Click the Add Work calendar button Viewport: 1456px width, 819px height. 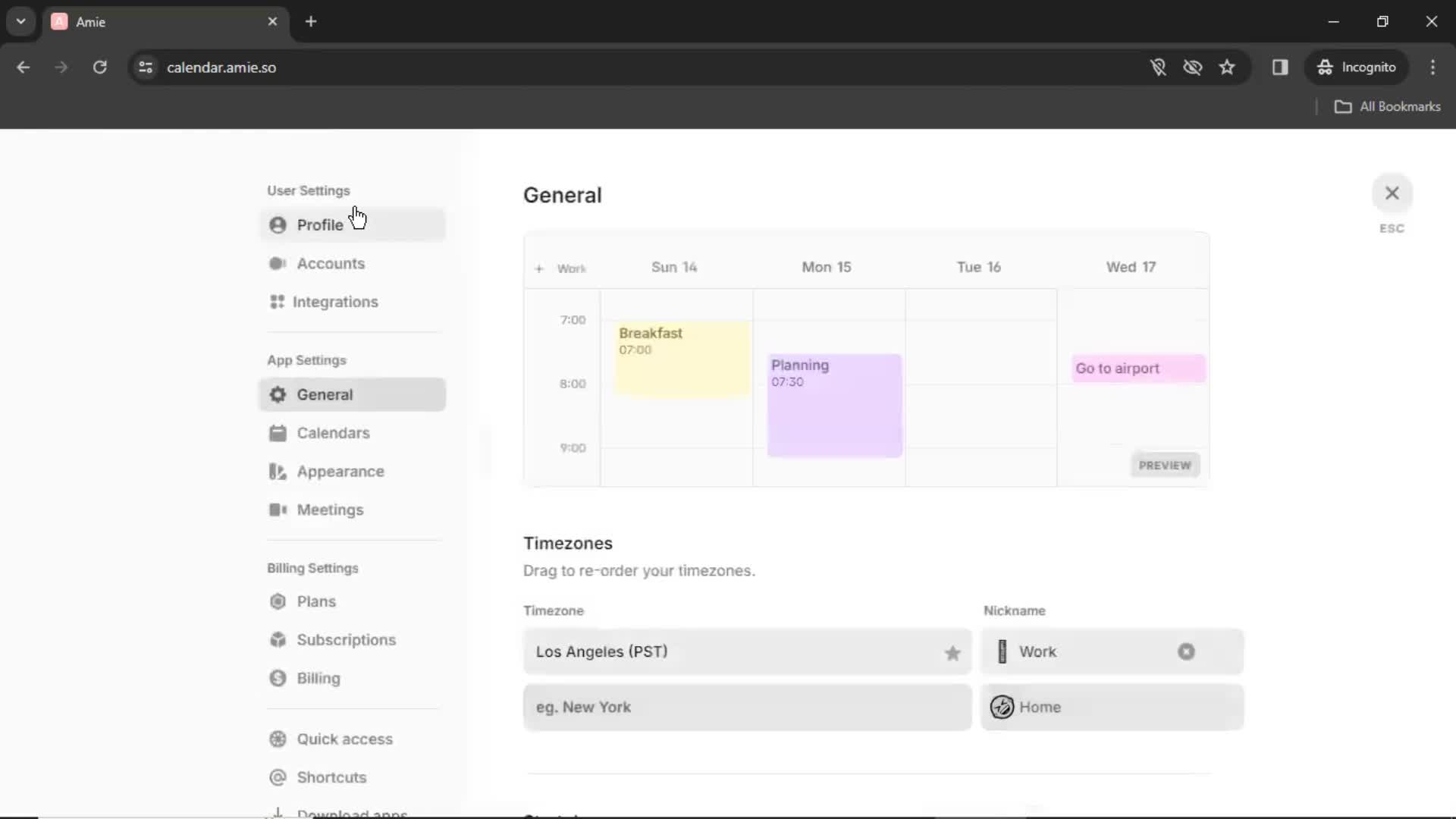(x=539, y=268)
